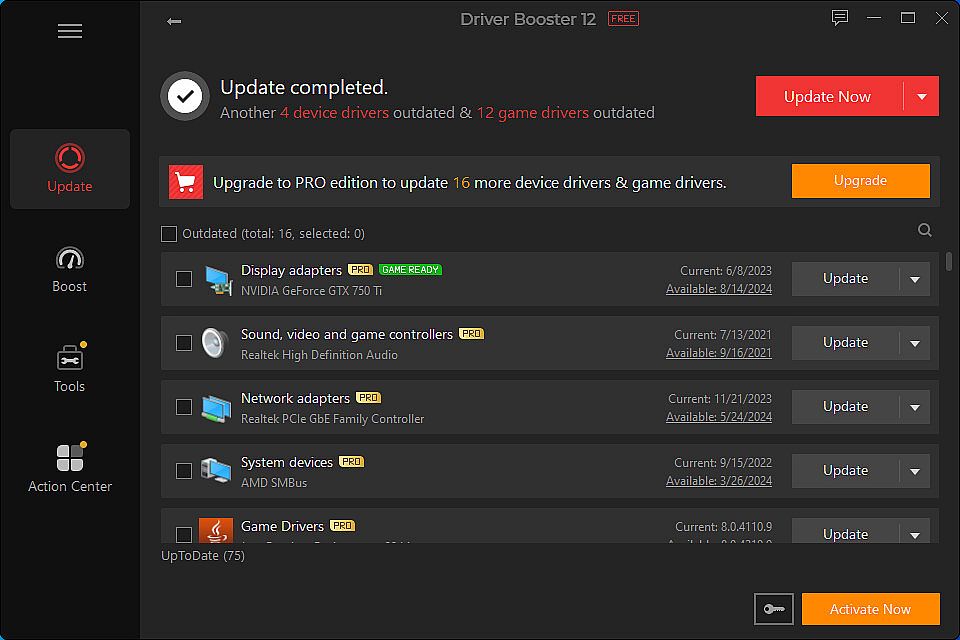This screenshot has width=960, height=640.
Task: Check the Network adapters checkbox
Action: tap(184, 407)
